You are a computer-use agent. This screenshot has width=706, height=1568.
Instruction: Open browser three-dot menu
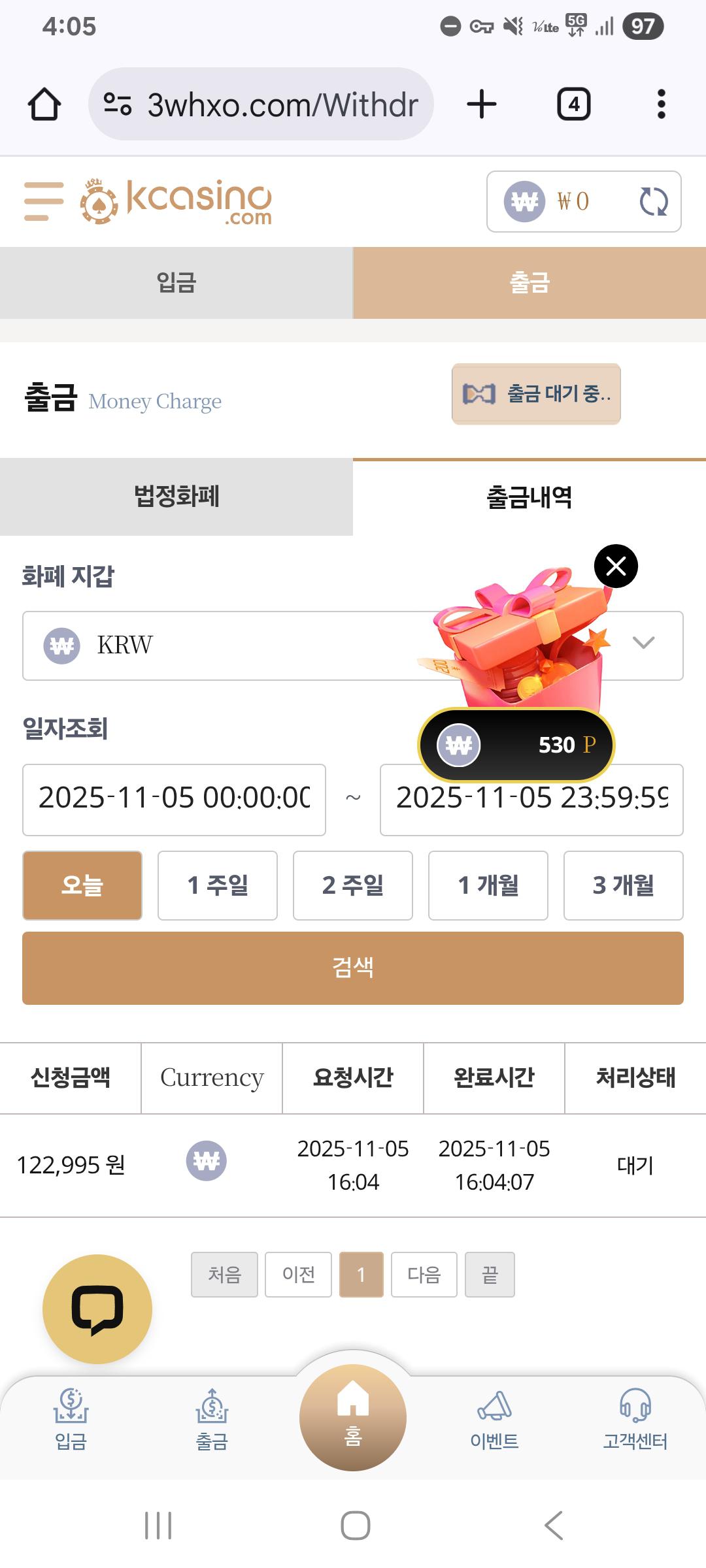pos(662,105)
